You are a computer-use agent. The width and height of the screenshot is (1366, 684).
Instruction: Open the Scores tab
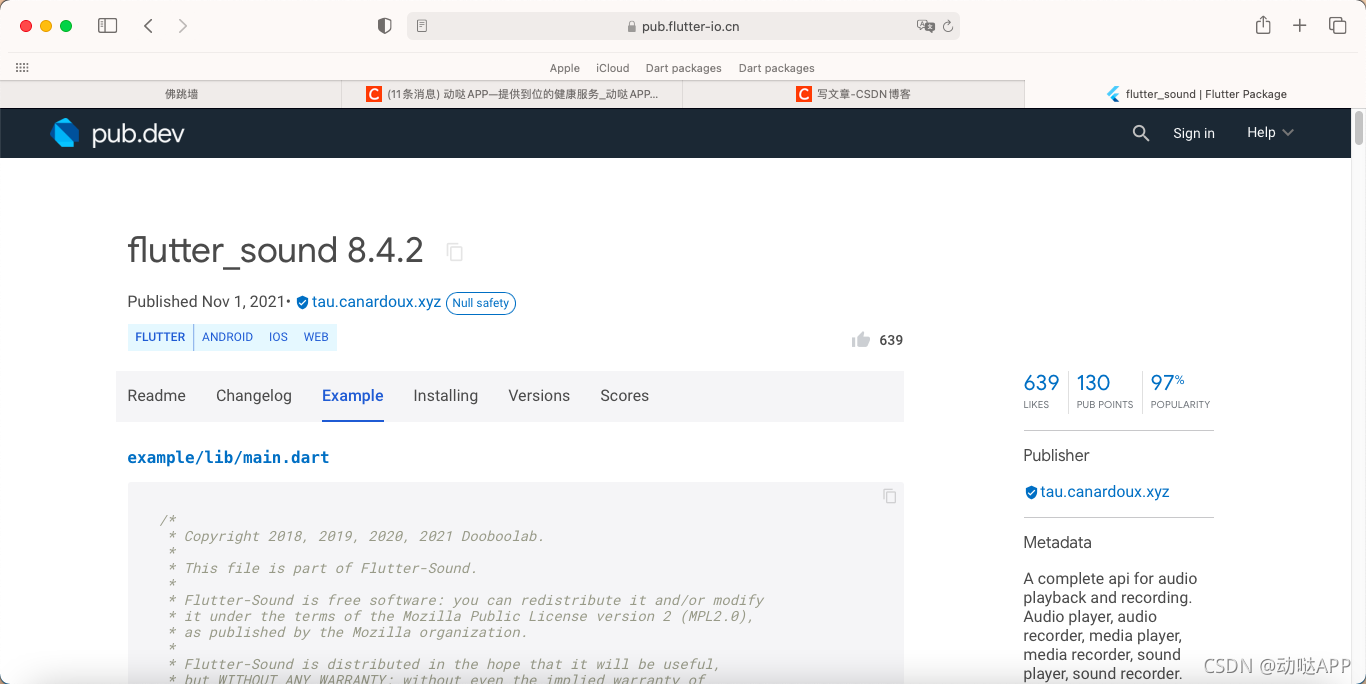coord(625,396)
